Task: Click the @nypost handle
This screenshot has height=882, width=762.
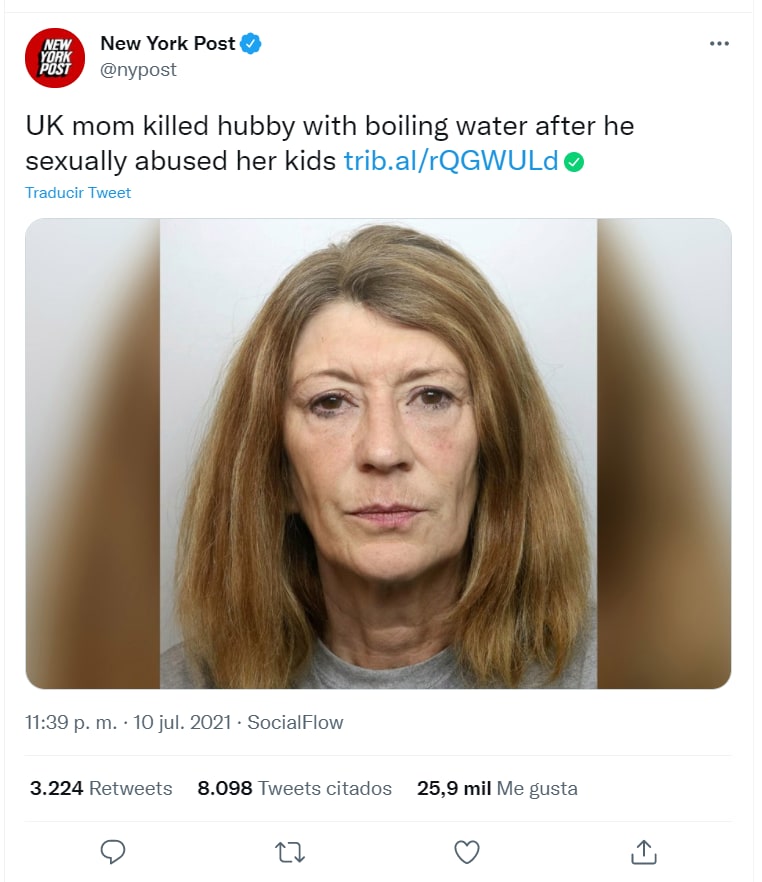Action: click(138, 69)
